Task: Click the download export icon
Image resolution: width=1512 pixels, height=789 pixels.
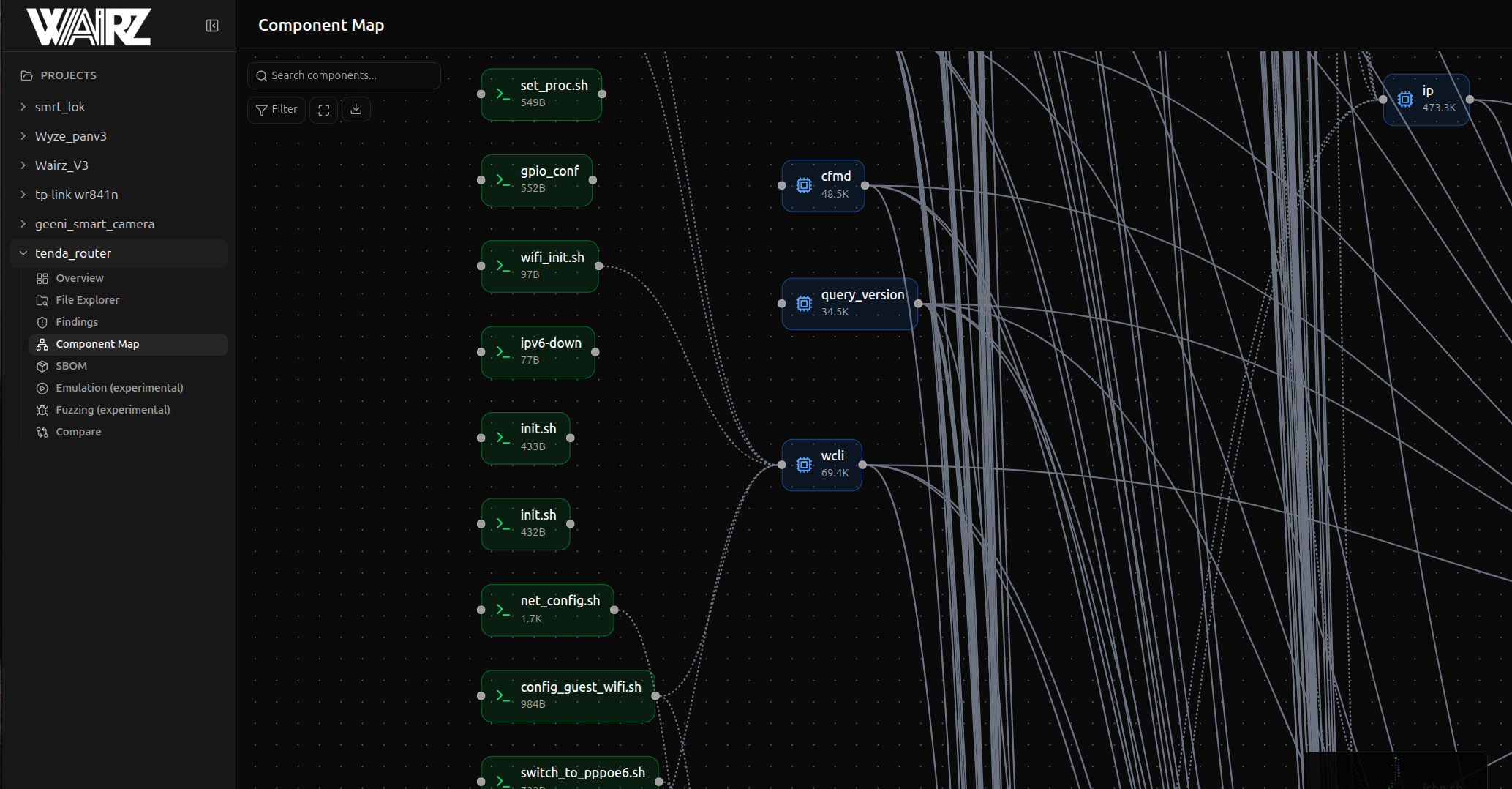Action: pyautogui.click(x=356, y=110)
